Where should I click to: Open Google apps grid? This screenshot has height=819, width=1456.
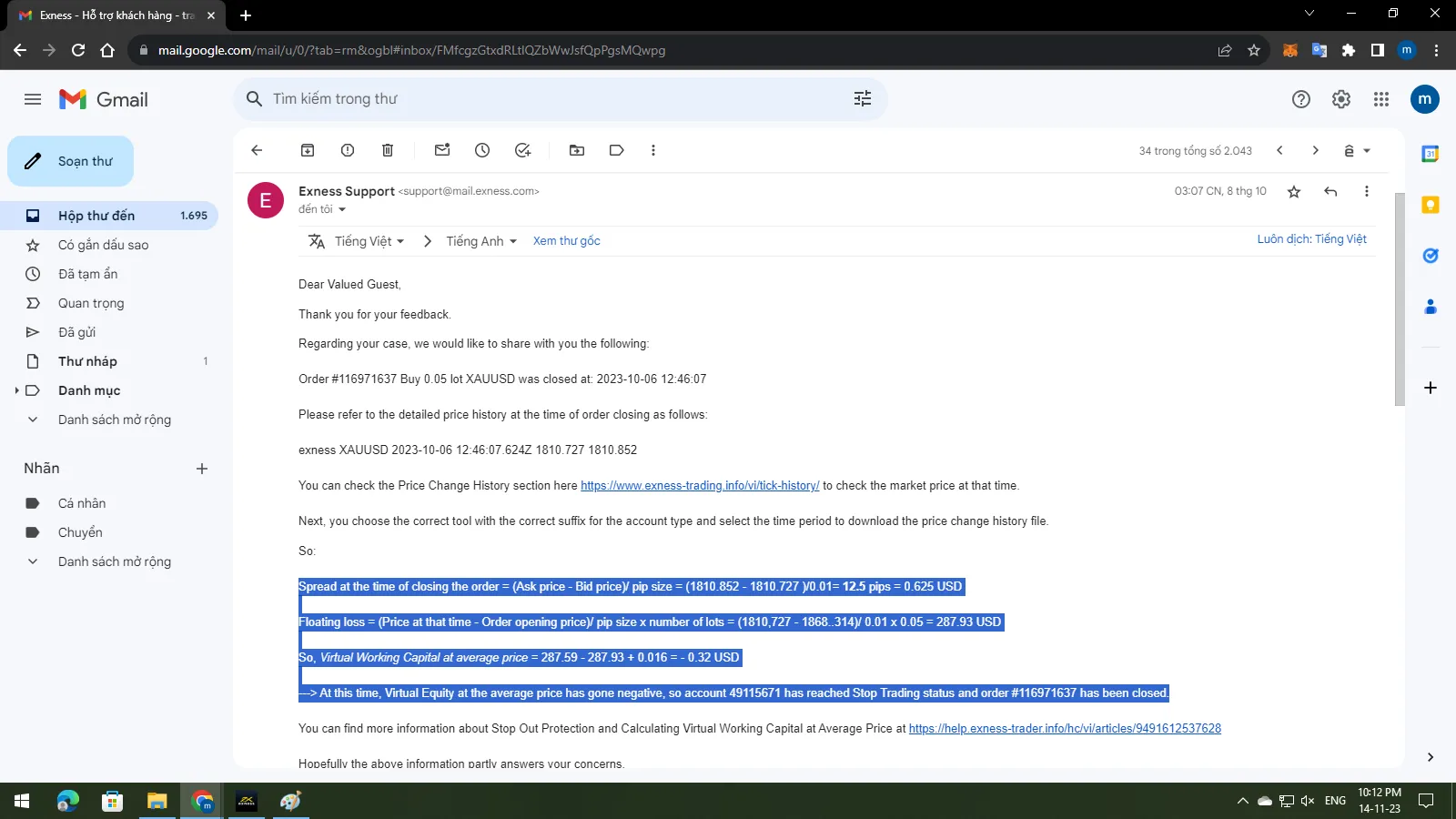tap(1381, 99)
